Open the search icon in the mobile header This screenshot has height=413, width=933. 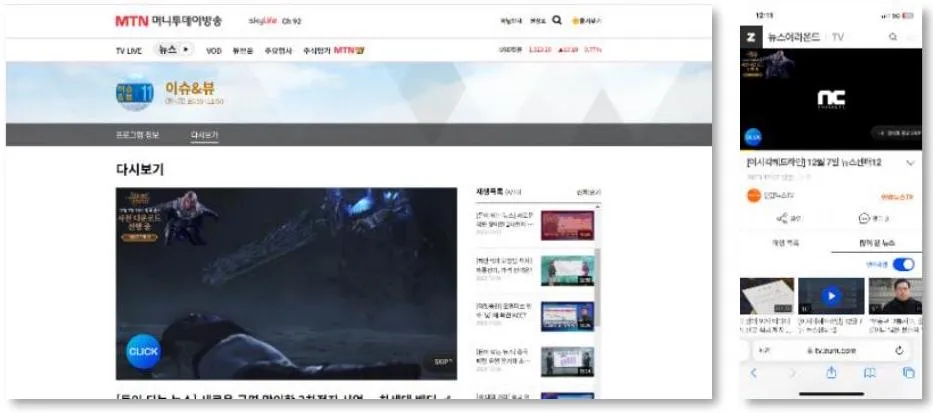click(x=893, y=37)
